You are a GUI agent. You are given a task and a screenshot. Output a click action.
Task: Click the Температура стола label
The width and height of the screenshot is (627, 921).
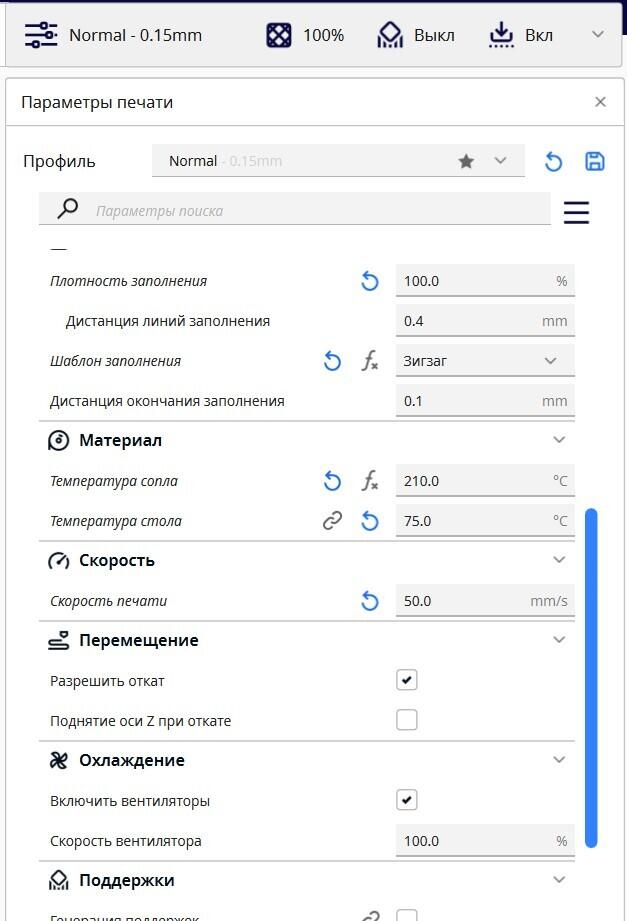click(116, 521)
